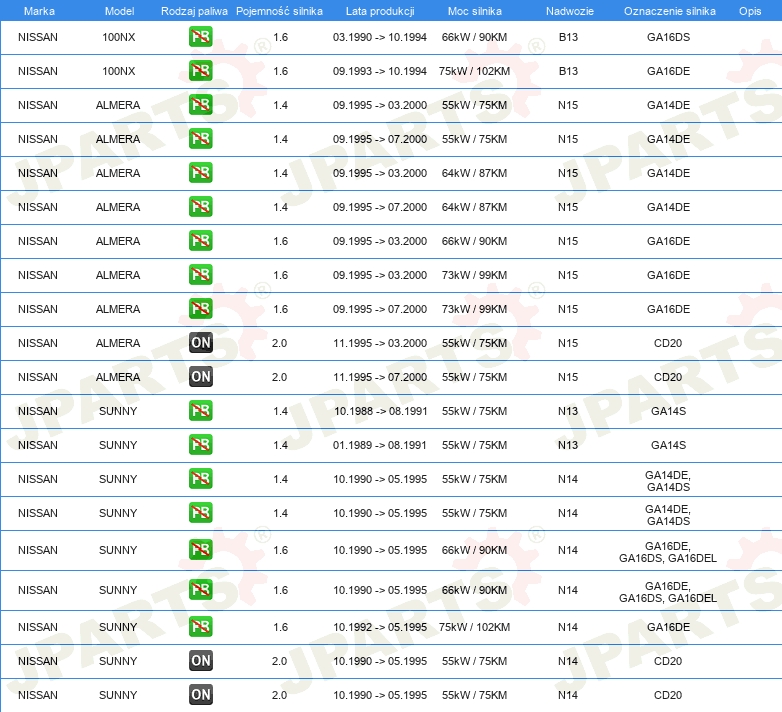Image resolution: width=782 pixels, height=712 pixels.
Task: Click petrol icon for Almera 73kW 09.1995-07.2000
Action: 200,309
